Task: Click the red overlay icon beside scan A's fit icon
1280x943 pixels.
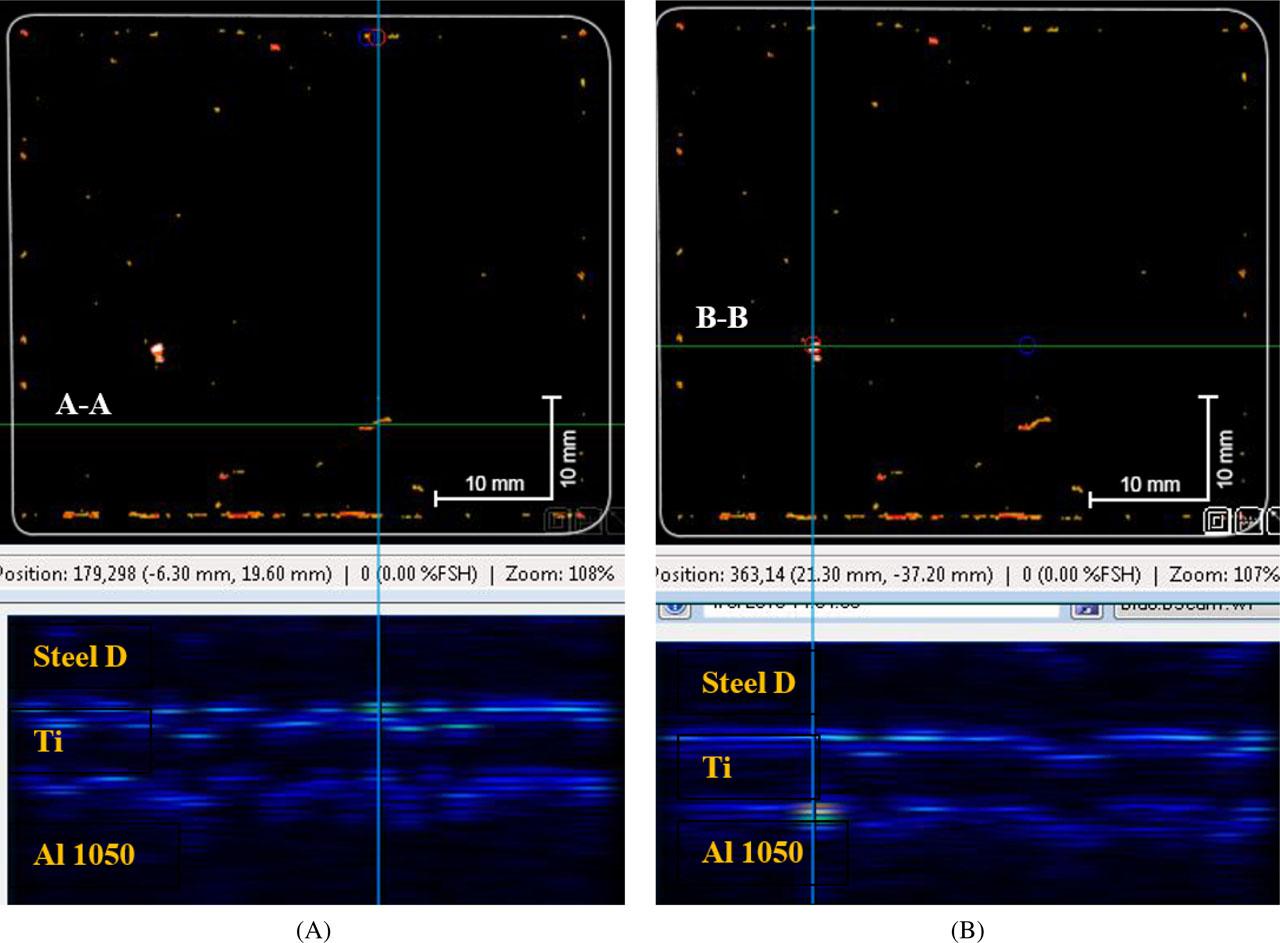Action: pyautogui.click(x=580, y=519)
